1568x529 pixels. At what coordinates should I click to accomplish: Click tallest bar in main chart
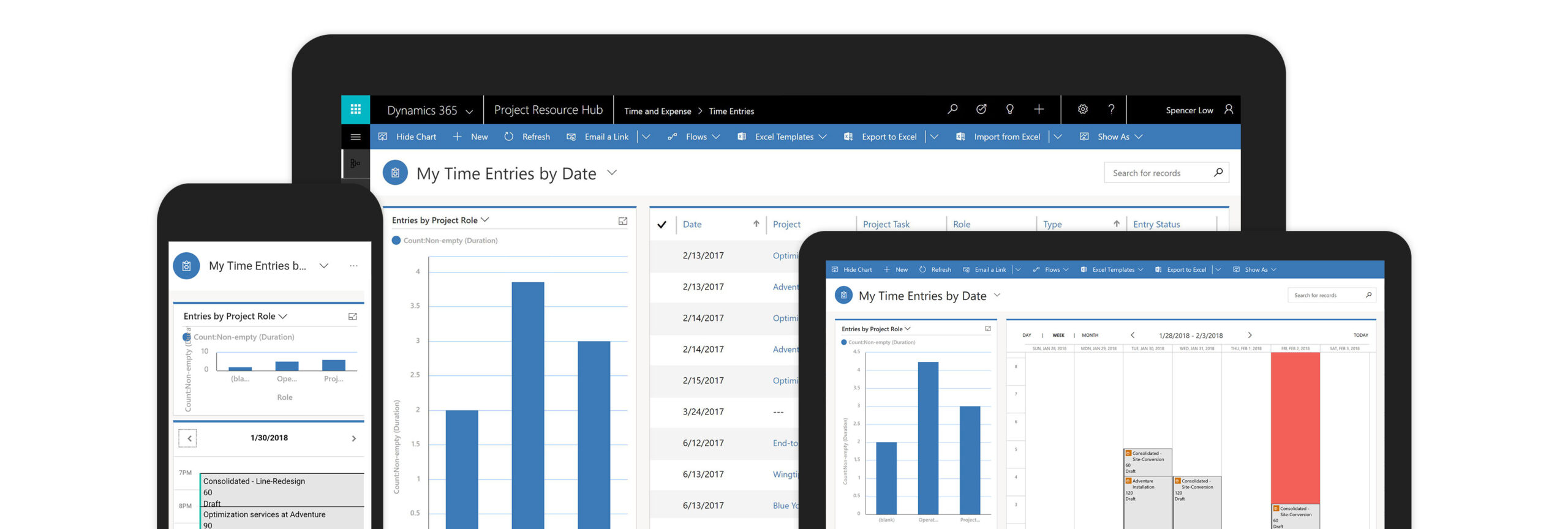coord(528,405)
